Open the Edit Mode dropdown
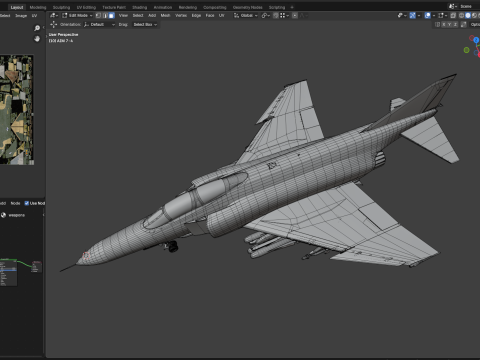480x360 pixels. point(77,15)
